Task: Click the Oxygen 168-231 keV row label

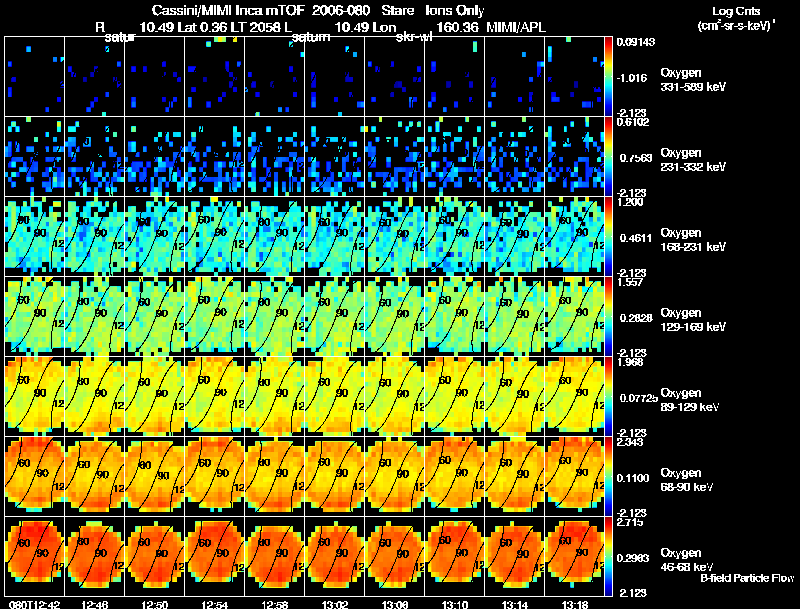Action: pos(693,240)
